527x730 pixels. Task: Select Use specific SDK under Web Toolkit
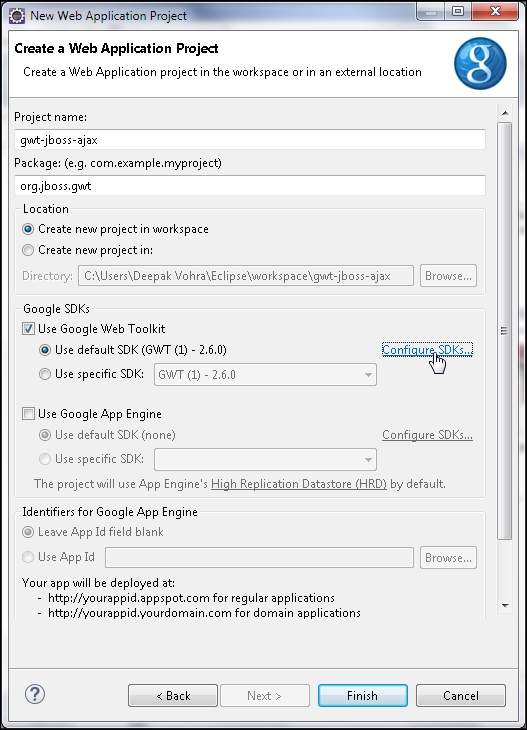[x=45, y=374]
